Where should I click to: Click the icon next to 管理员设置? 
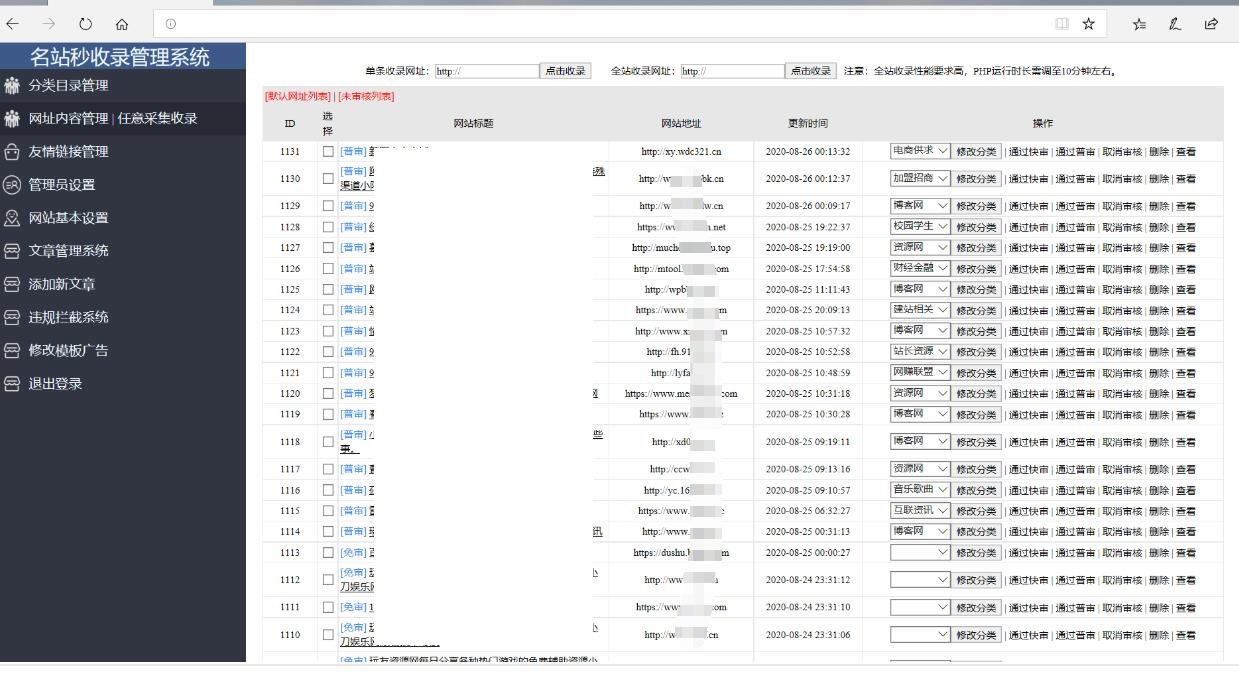point(12,185)
